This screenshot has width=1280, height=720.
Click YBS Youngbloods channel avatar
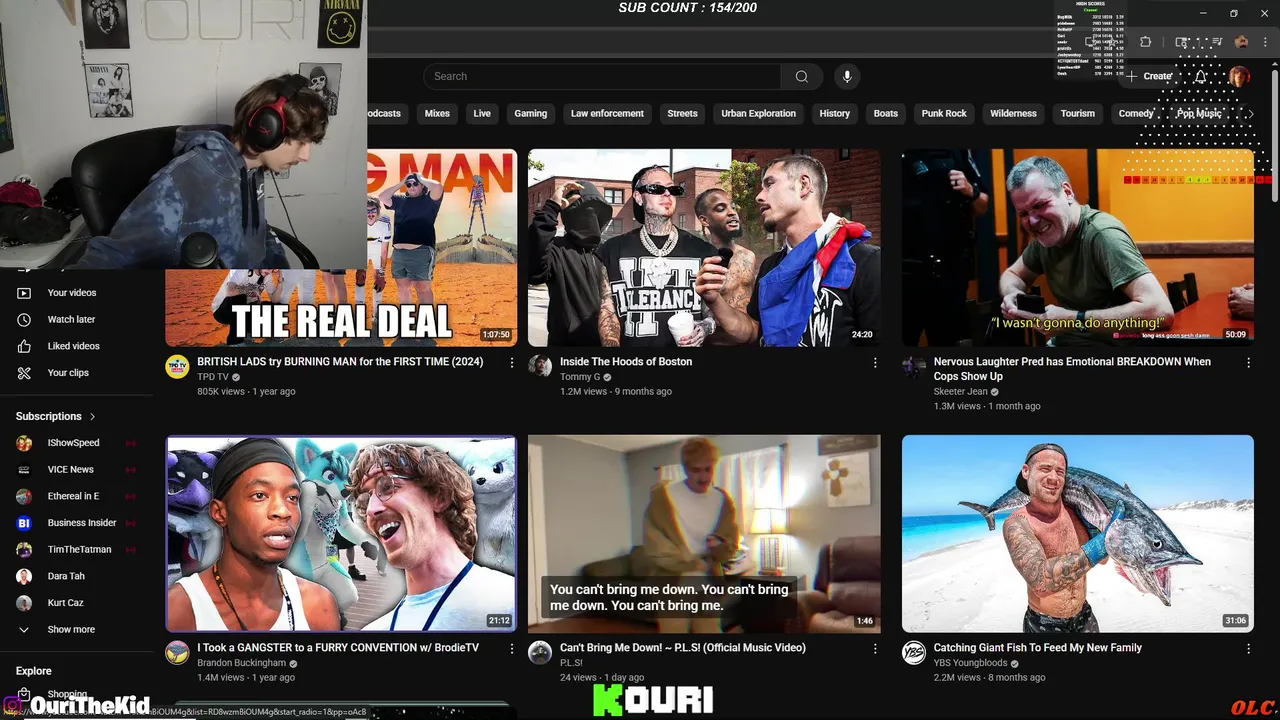[x=914, y=653]
